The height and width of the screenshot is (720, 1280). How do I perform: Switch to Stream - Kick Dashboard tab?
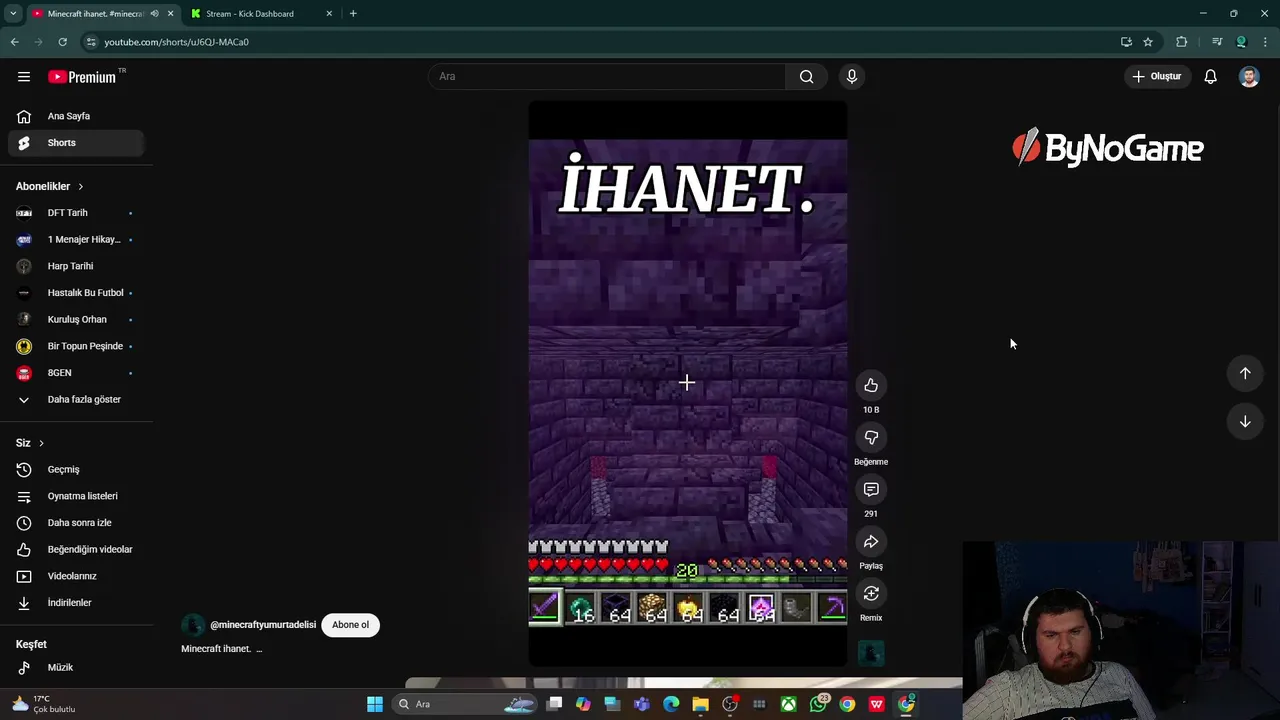250,14
